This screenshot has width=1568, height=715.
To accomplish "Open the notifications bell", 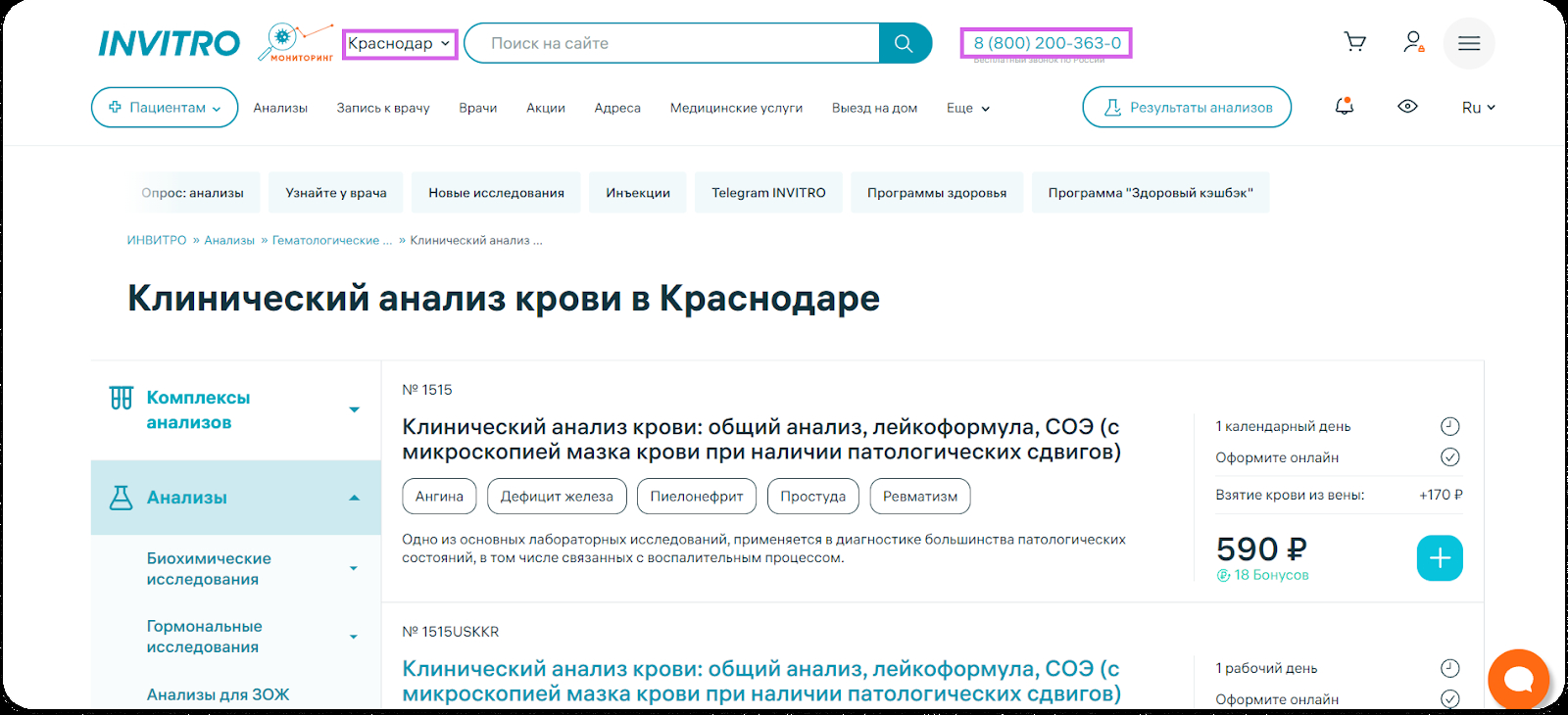I will coord(1345,106).
